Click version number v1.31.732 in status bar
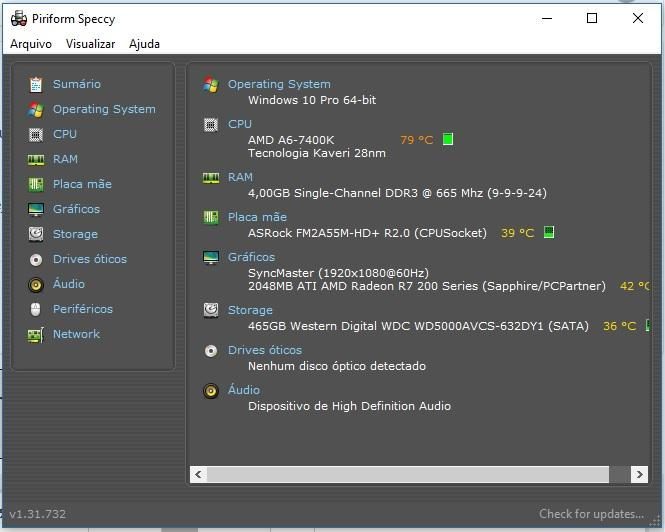This screenshot has width=665, height=532. tap(38, 514)
